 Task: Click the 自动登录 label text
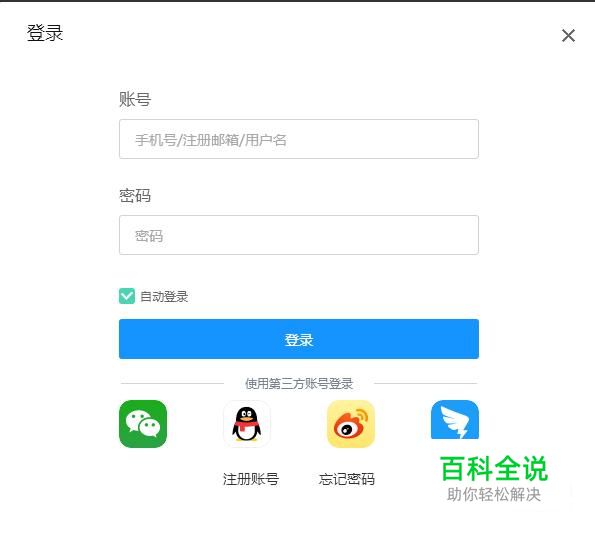click(164, 296)
